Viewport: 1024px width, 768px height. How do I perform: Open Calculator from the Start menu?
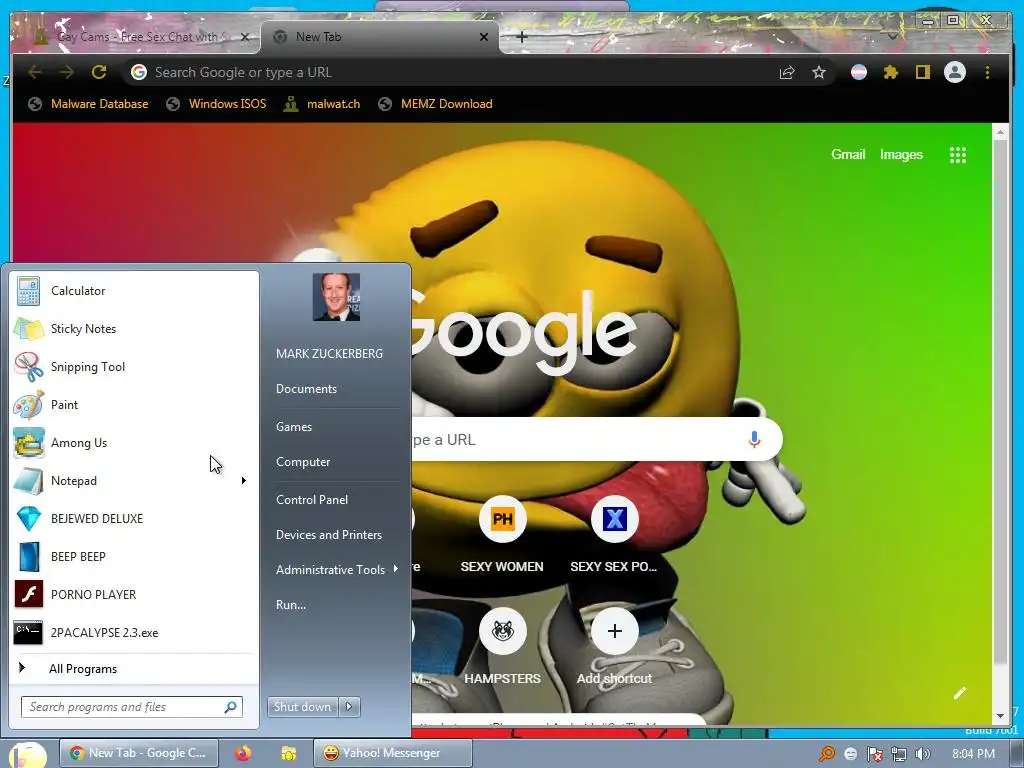pos(134,291)
